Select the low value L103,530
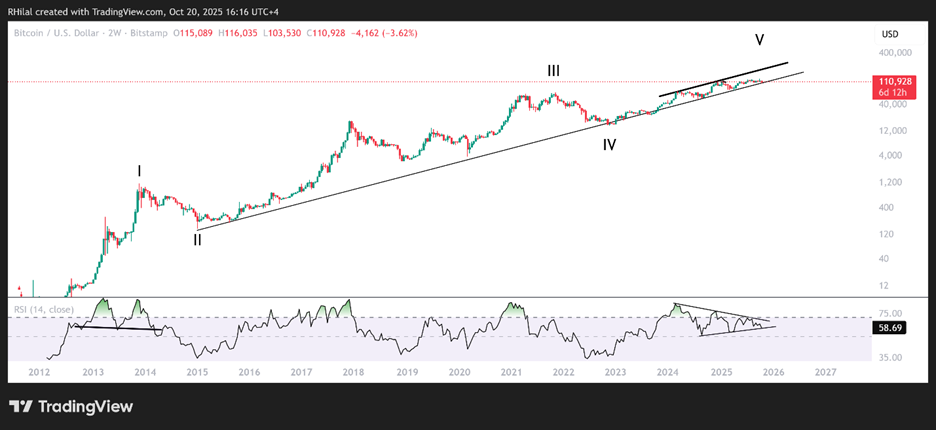 click(x=283, y=33)
